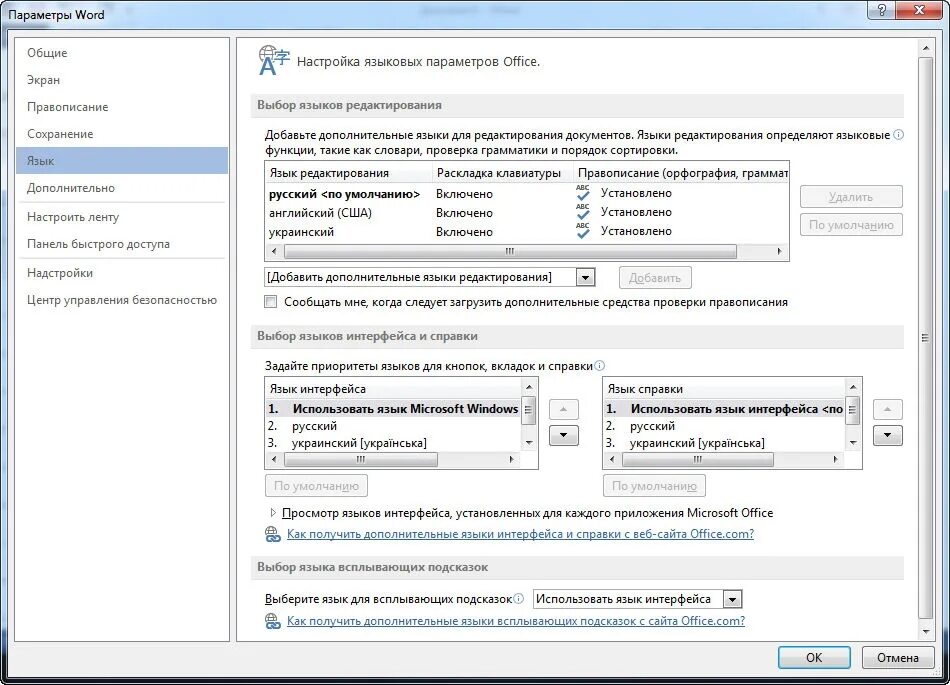The image size is (950, 685).
Task: Select украинский editing language row
Action: pos(526,231)
